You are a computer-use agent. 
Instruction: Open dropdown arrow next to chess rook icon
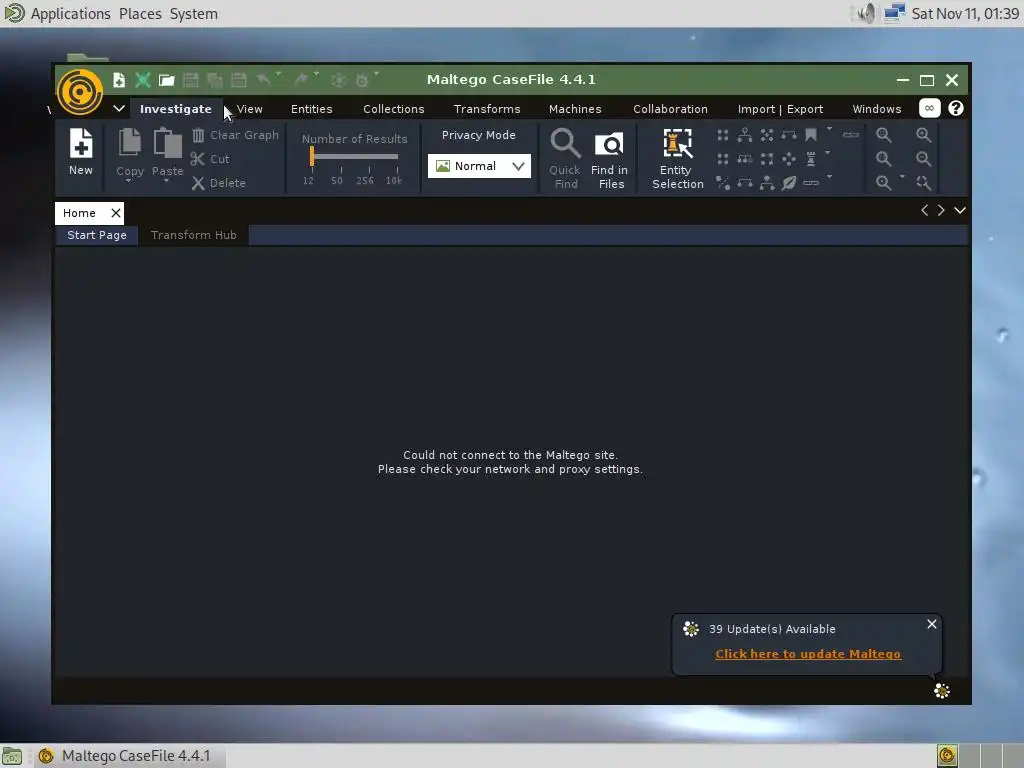[827, 153]
